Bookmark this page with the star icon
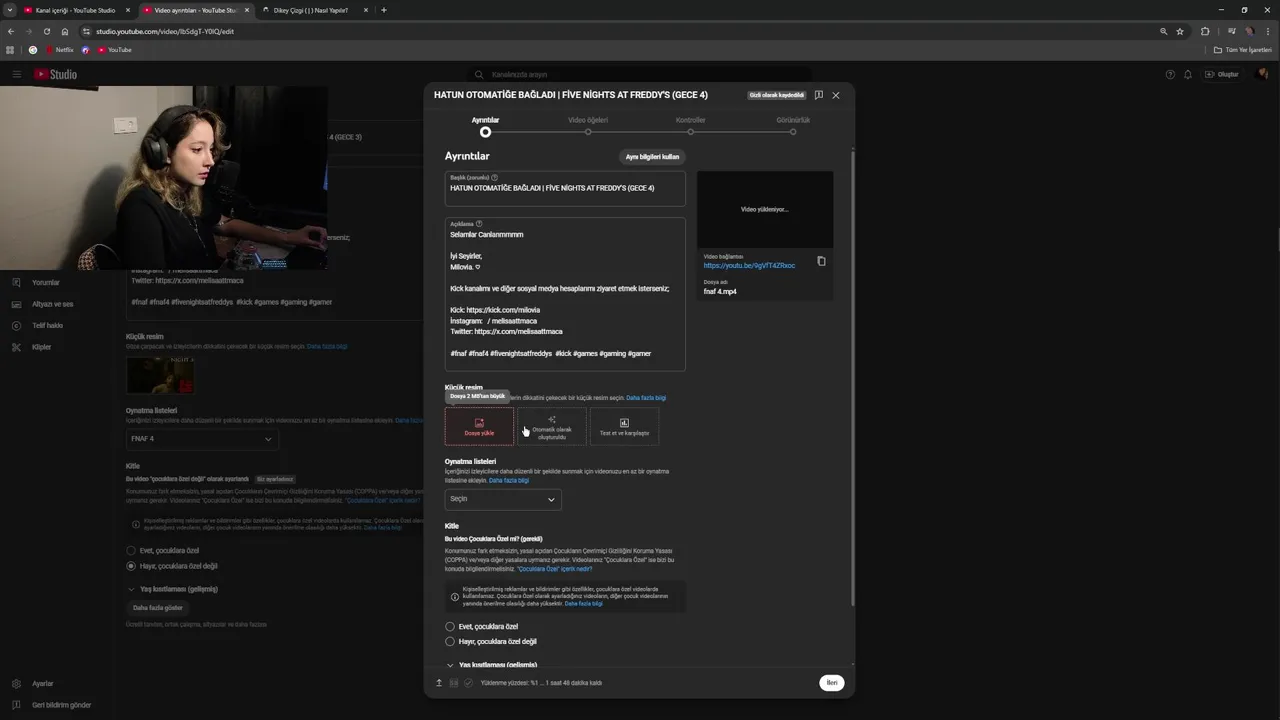Image resolution: width=1280 pixels, height=720 pixels. tap(1180, 31)
